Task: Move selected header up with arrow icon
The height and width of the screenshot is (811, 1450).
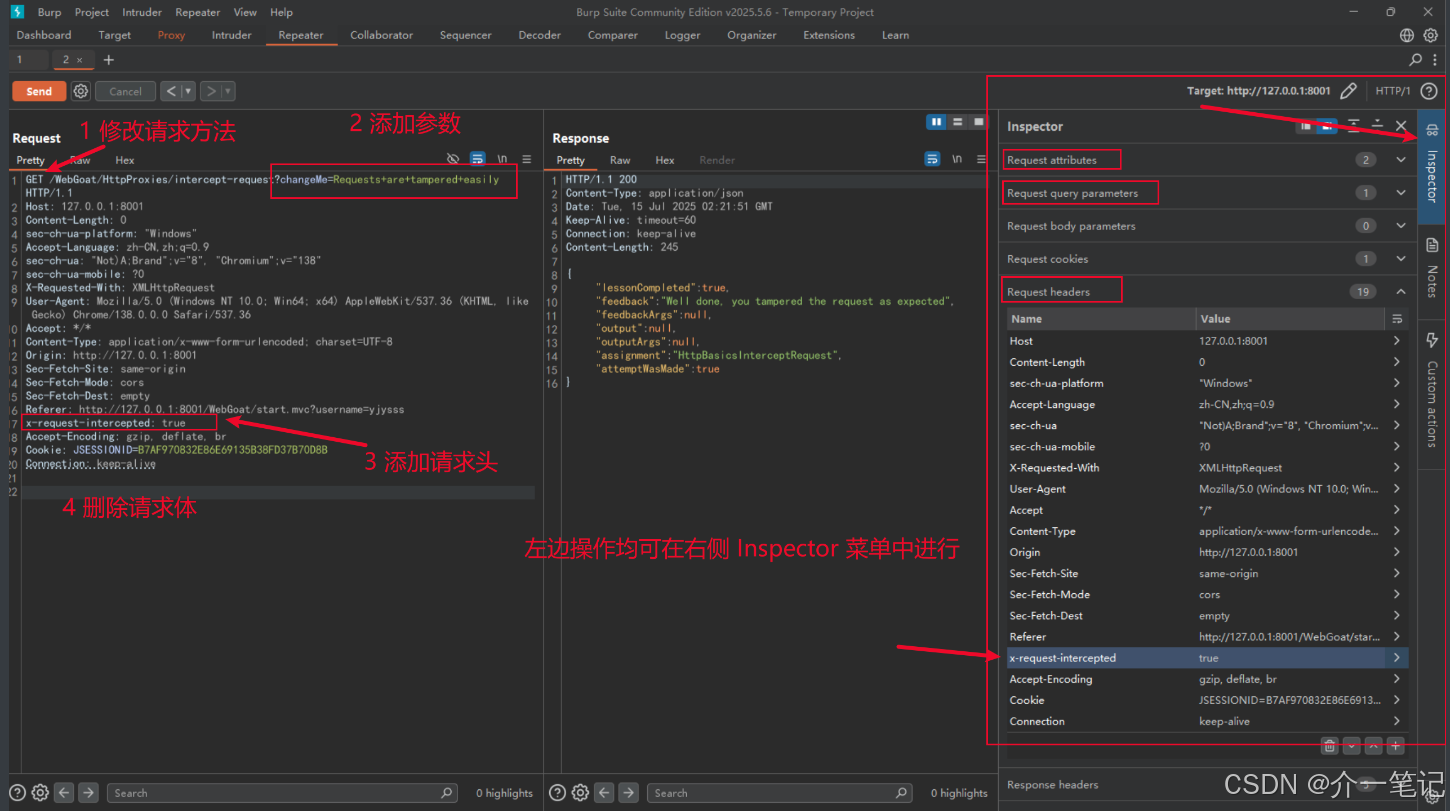Action: pos(1374,746)
